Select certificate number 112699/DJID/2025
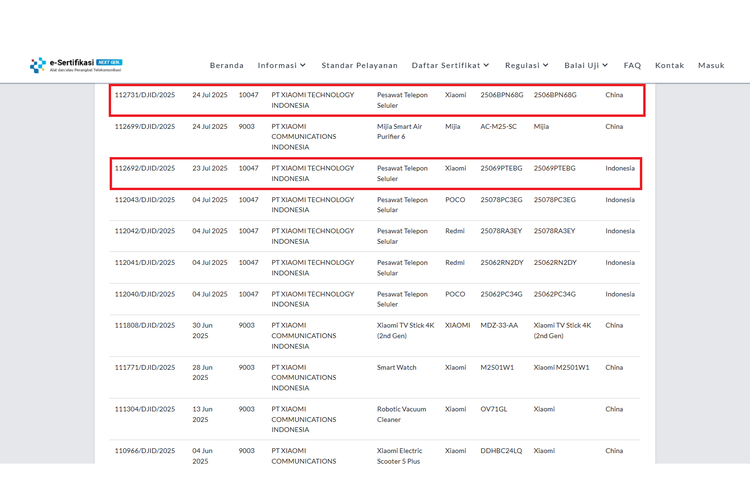Screen dimensions: 750x500 [145, 126]
